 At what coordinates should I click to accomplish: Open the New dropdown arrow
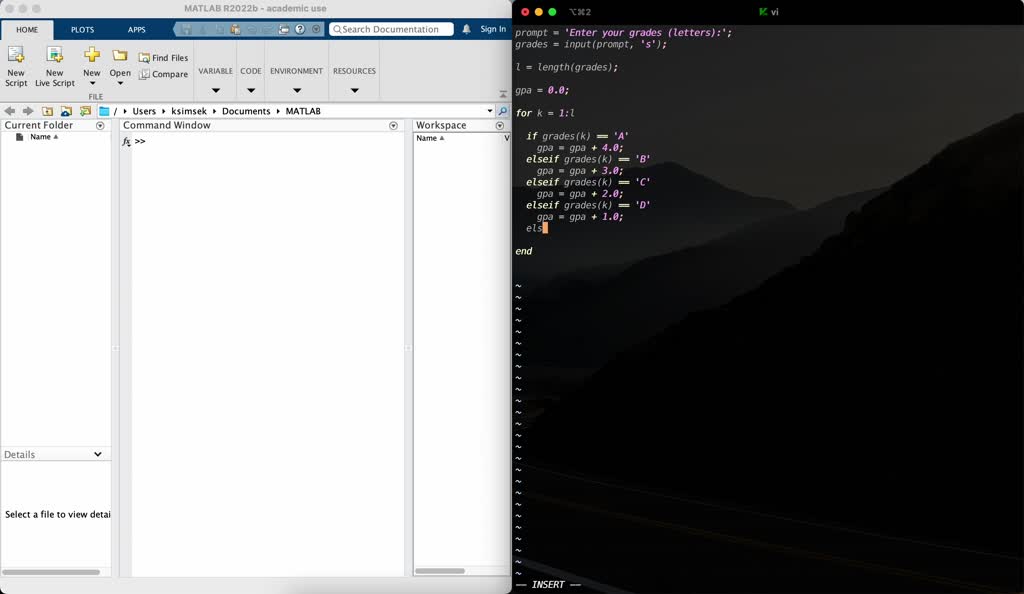coord(92,84)
